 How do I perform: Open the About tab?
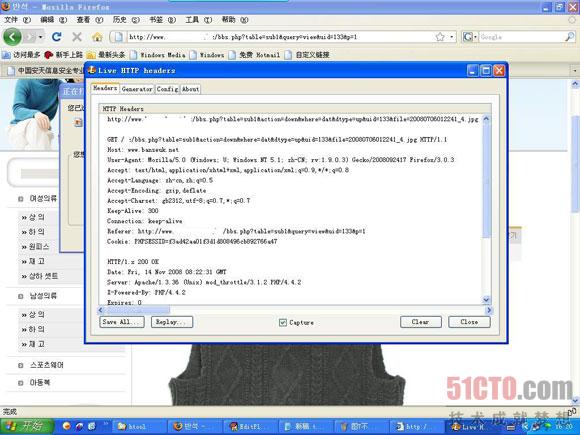pyautogui.click(x=190, y=89)
